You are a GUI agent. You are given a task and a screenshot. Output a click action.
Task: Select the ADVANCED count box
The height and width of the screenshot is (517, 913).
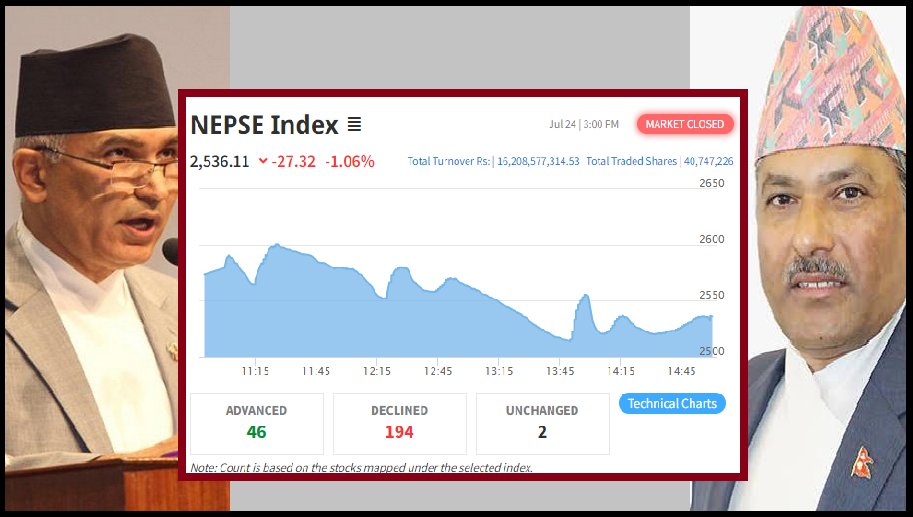(x=256, y=423)
